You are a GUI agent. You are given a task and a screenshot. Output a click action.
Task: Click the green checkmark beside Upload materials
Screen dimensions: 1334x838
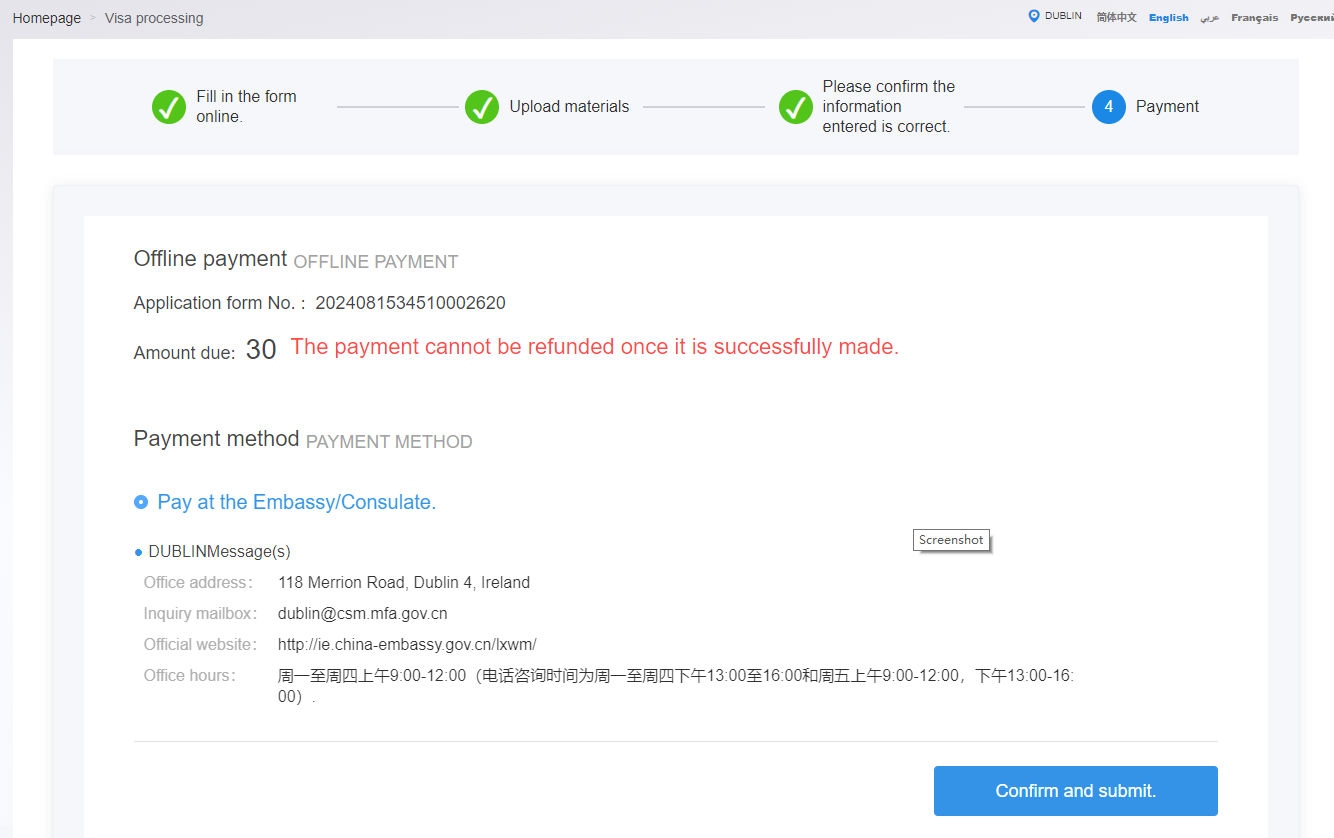[x=482, y=107]
